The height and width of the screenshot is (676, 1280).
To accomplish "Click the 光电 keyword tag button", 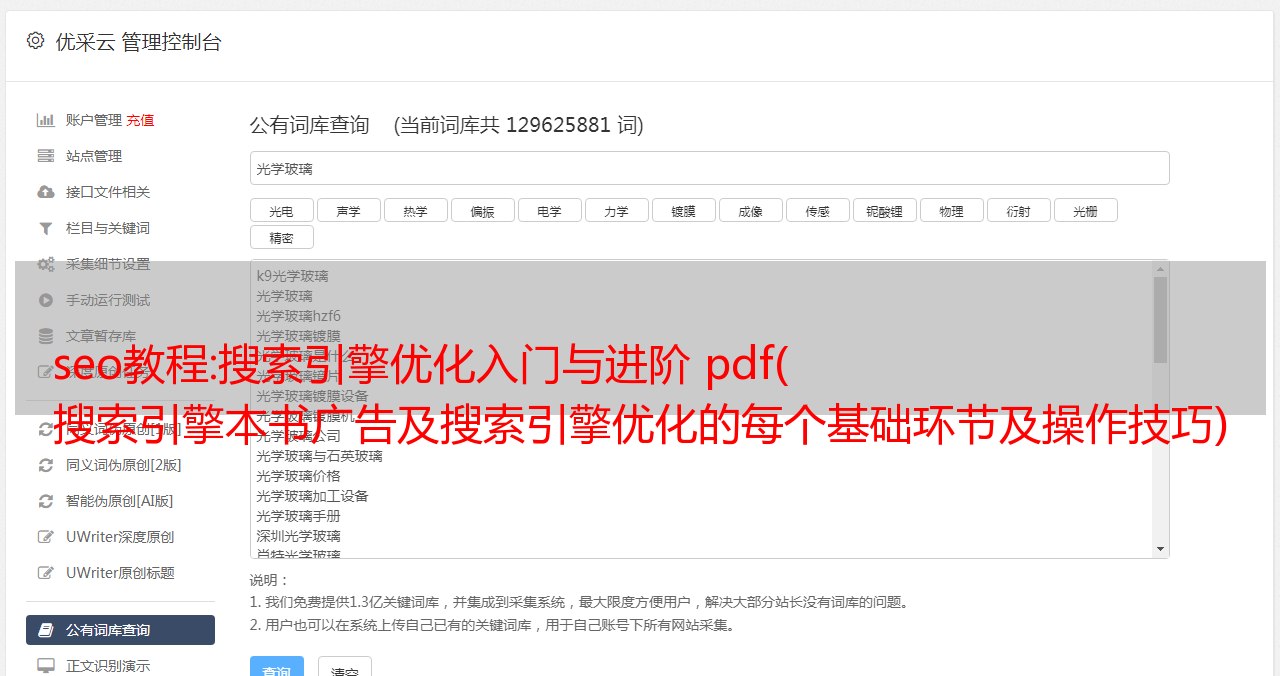I will (281, 211).
